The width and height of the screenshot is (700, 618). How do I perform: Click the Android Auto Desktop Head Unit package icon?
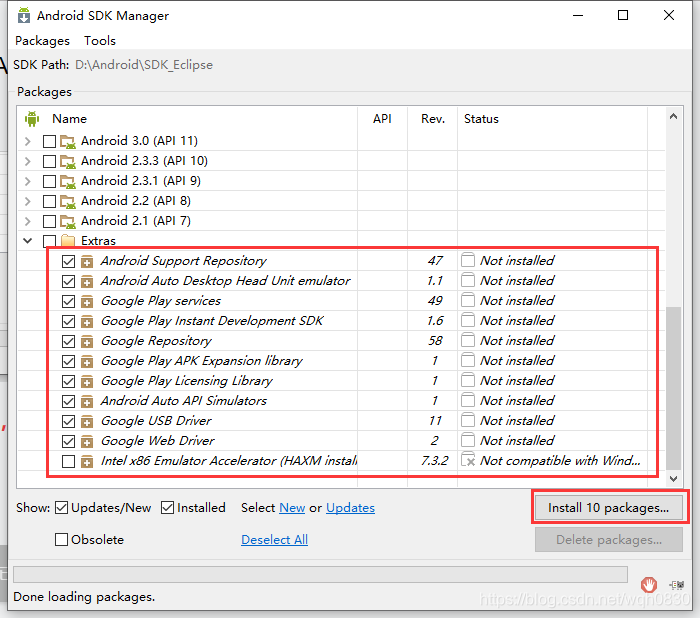click(x=87, y=281)
